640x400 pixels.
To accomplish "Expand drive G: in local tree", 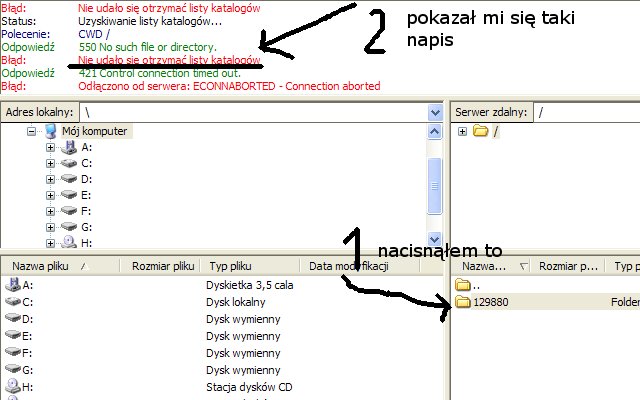I will [x=50, y=227].
